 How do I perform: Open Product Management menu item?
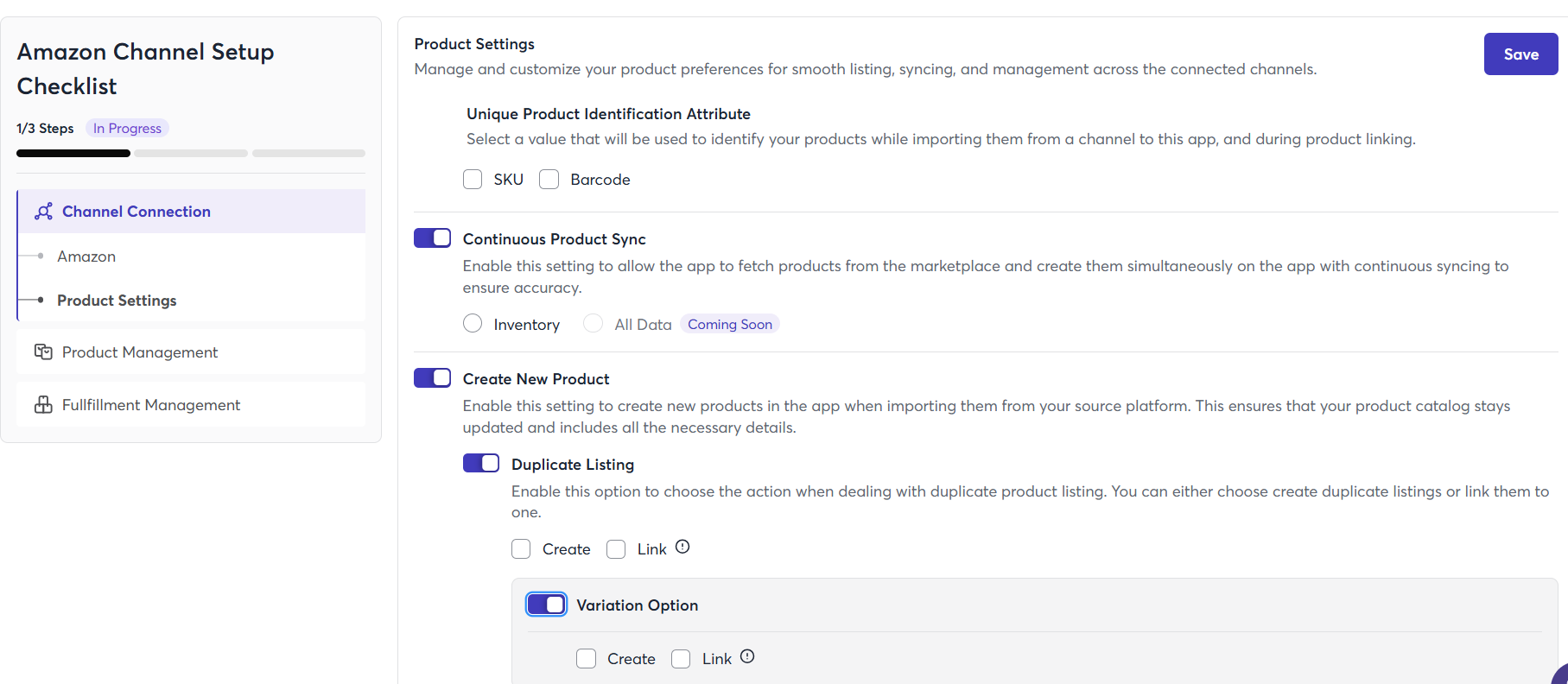140,352
